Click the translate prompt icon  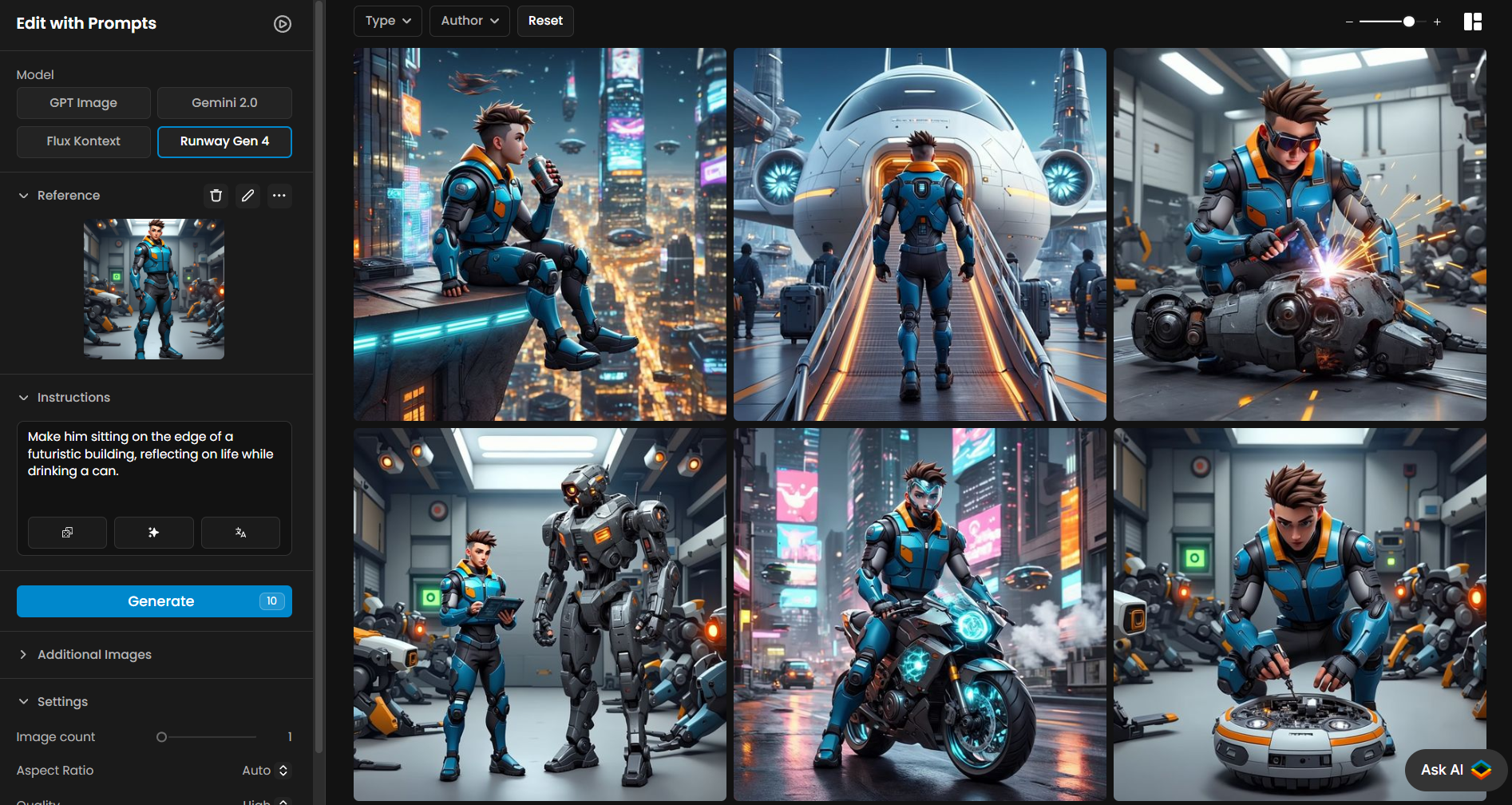pos(240,533)
